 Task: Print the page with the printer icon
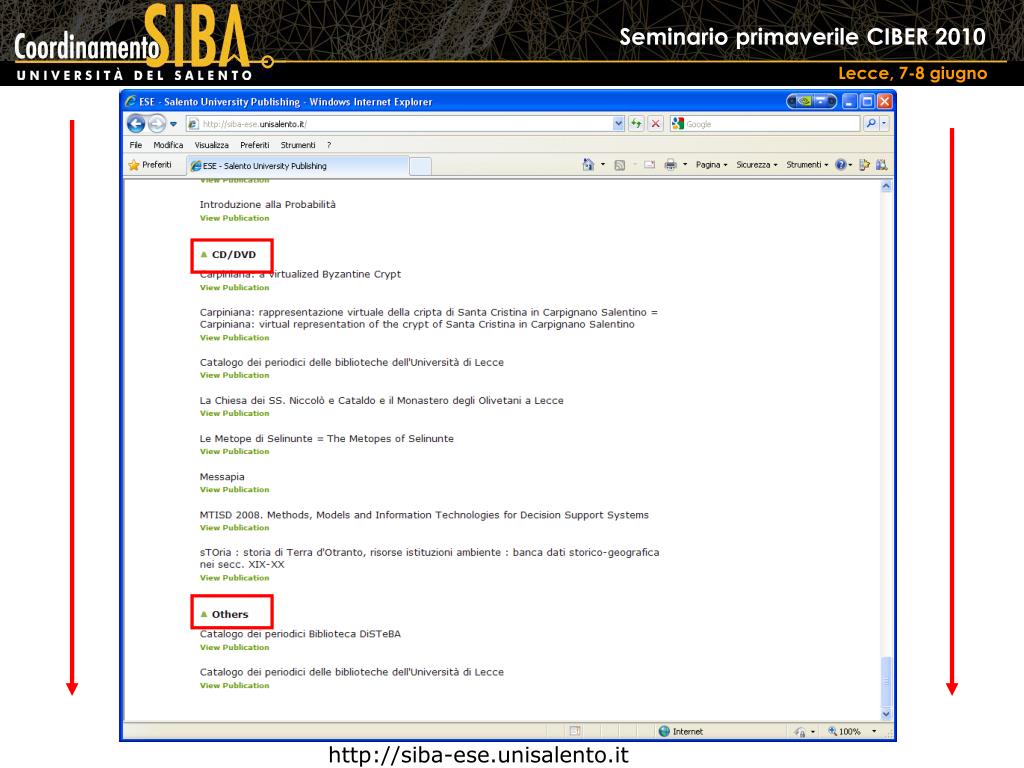670,165
